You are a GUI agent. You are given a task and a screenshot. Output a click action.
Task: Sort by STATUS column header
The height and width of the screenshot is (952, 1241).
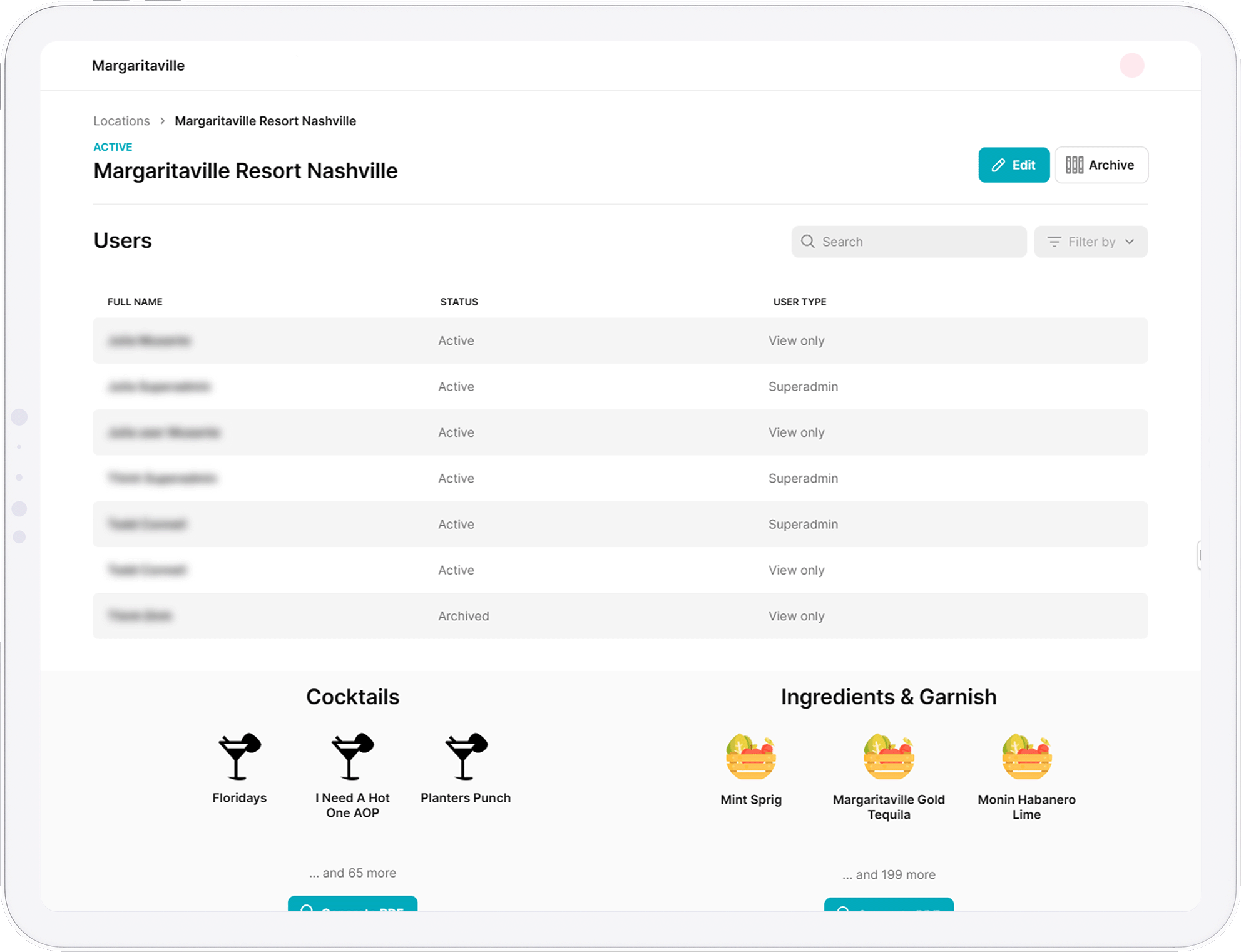click(x=459, y=302)
